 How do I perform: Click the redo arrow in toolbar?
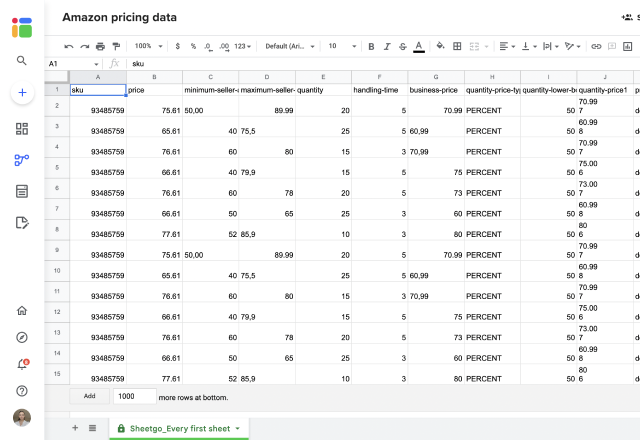pos(84,47)
